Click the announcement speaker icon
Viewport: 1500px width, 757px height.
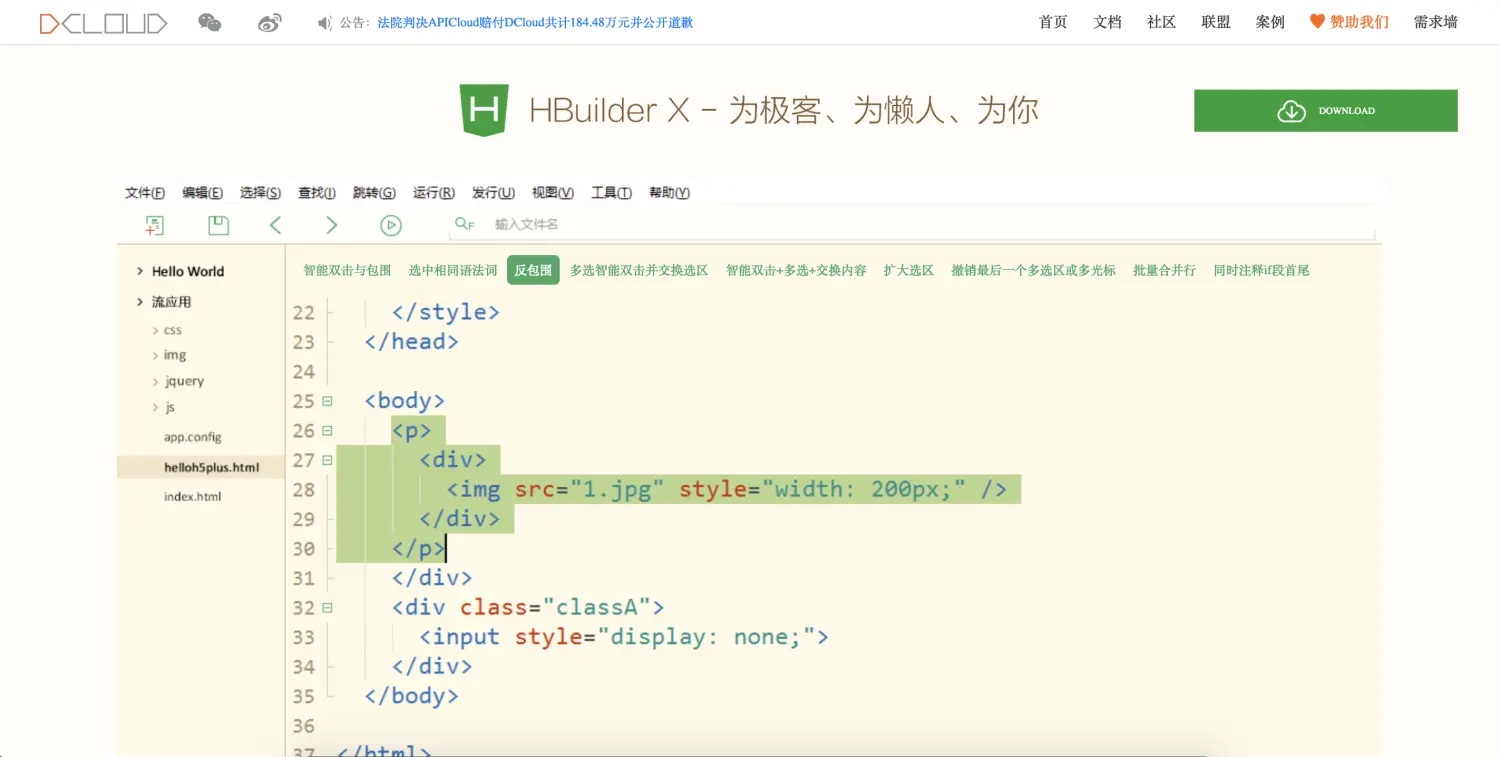325,23
